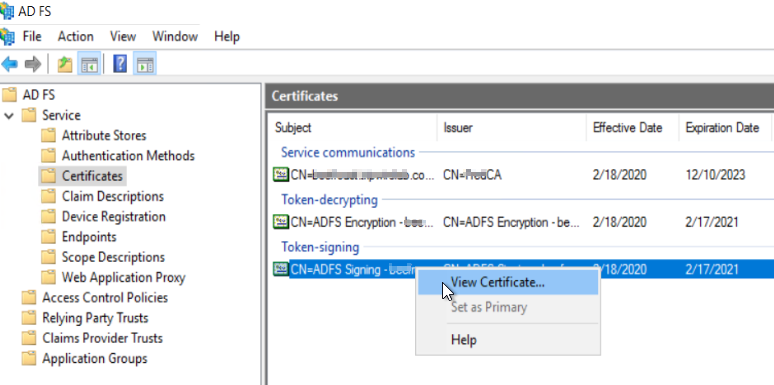The width and height of the screenshot is (774, 385).
Task: Click the Service communications group heading
Action: tap(348, 152)
